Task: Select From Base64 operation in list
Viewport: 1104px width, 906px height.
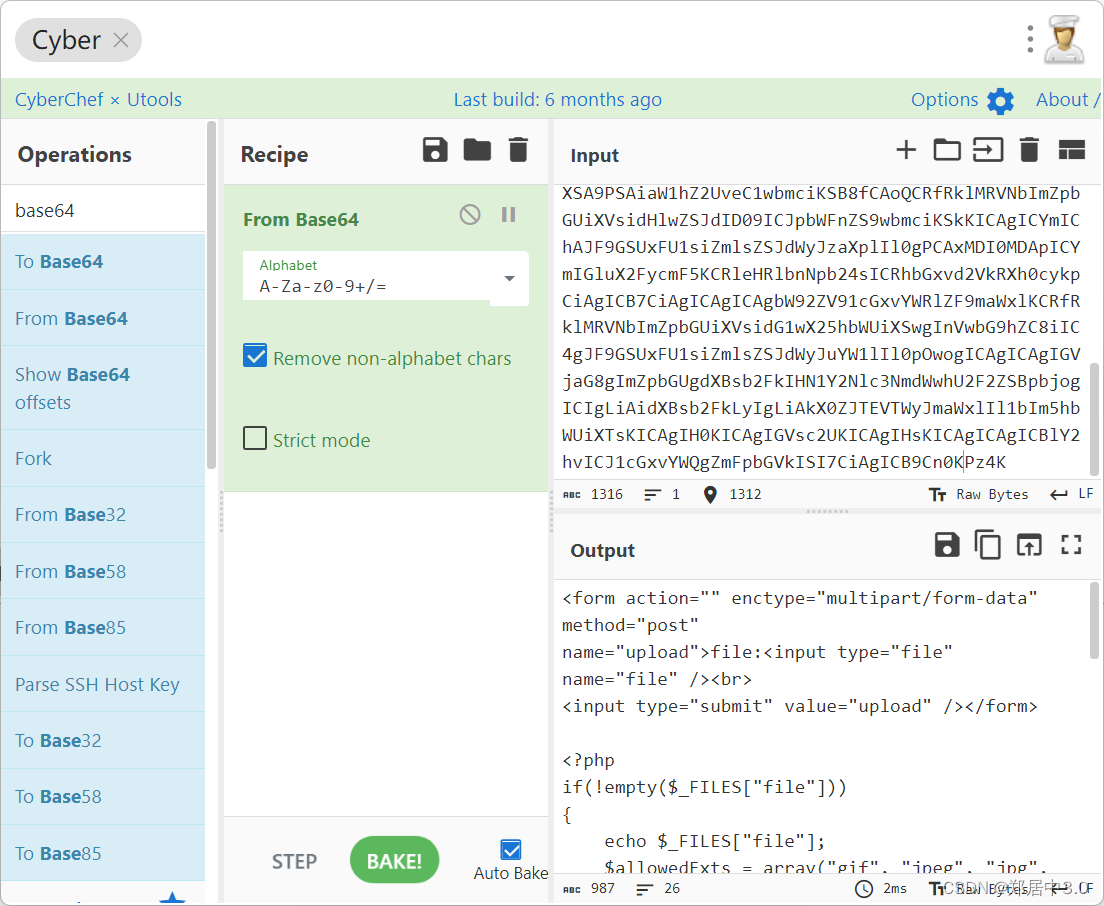Action: coord(104,318)
